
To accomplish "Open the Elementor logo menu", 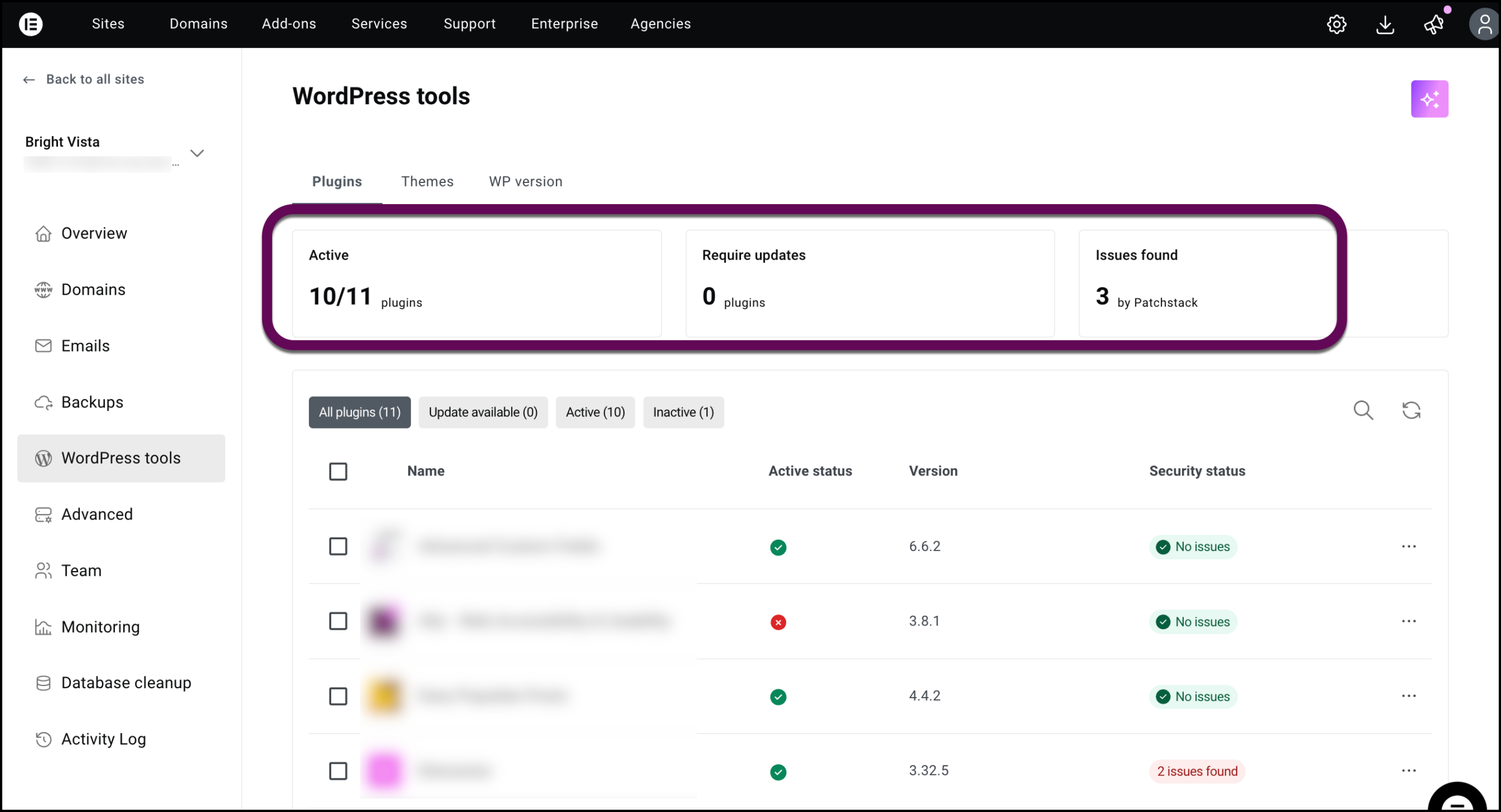I will (31, 24).
